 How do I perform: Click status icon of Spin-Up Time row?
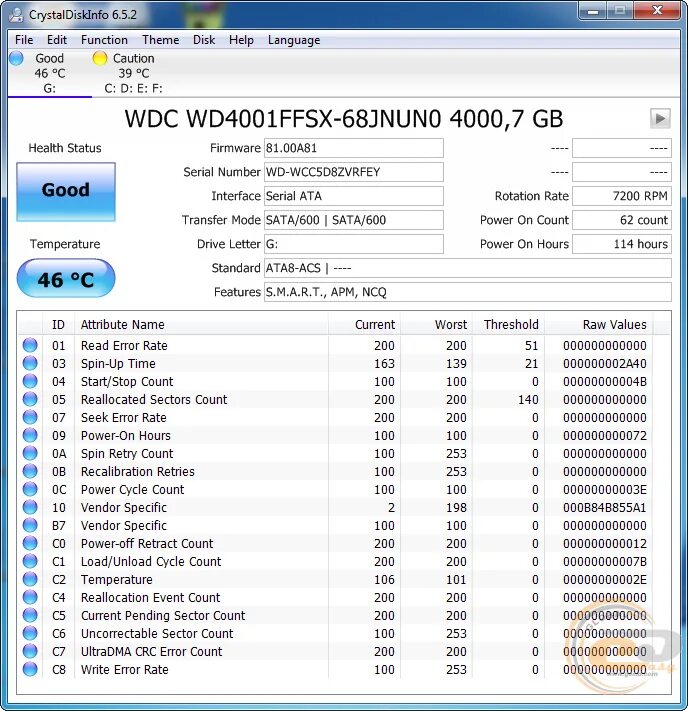[x=30, y=363]
